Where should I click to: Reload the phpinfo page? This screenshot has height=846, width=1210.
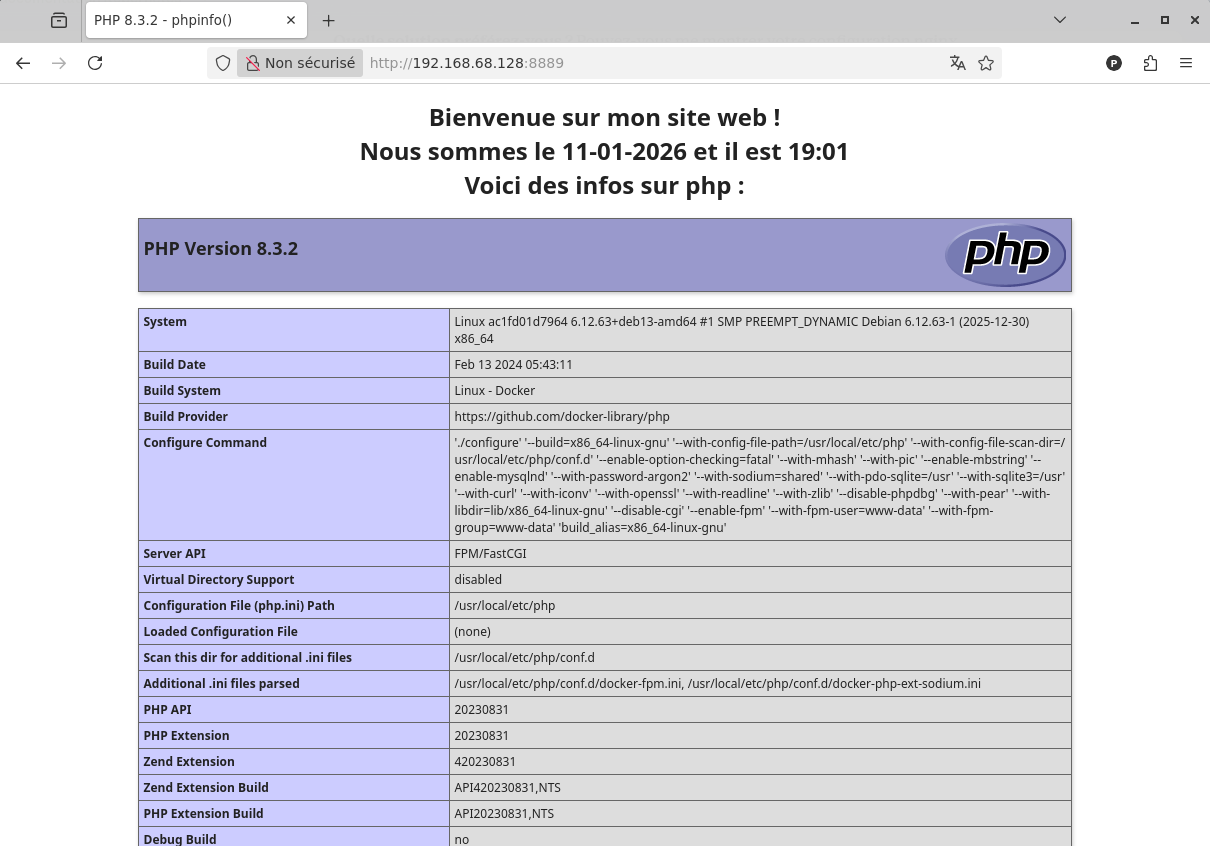pos(95,63)
